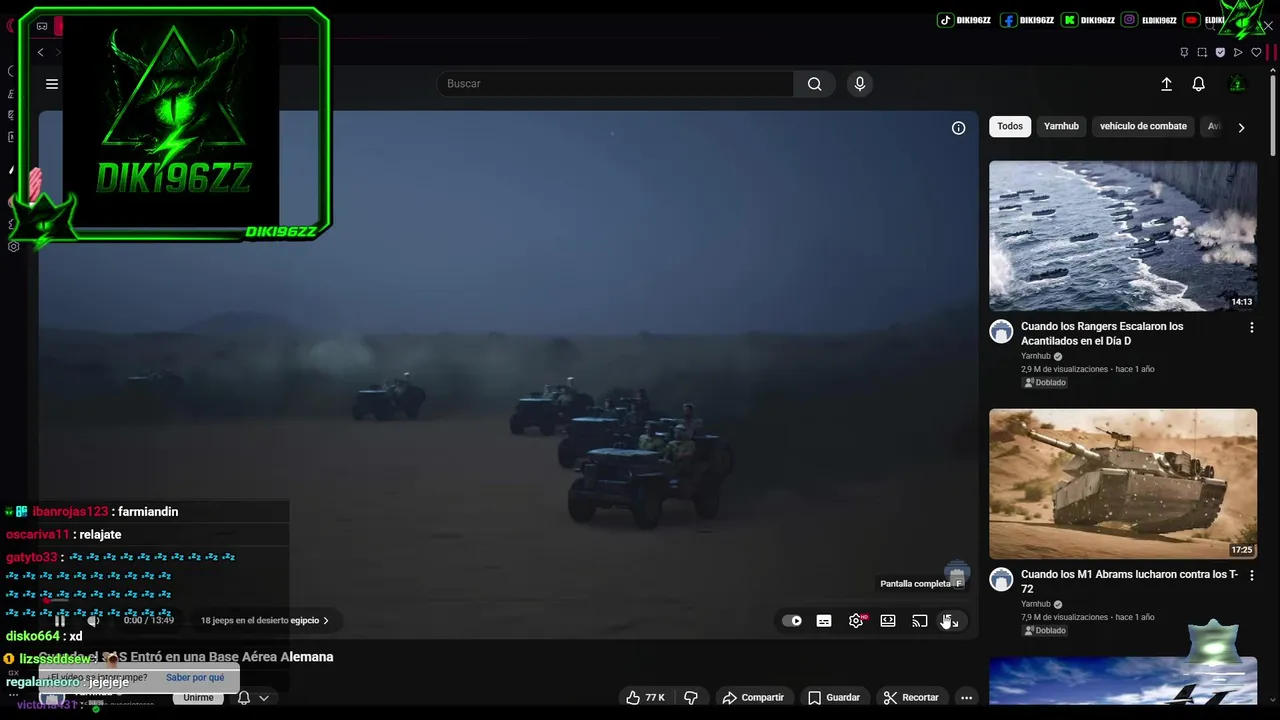Clip the video with Recortar
The image size is (1280, 720).
pyautogui.click(x=911, y=697)
